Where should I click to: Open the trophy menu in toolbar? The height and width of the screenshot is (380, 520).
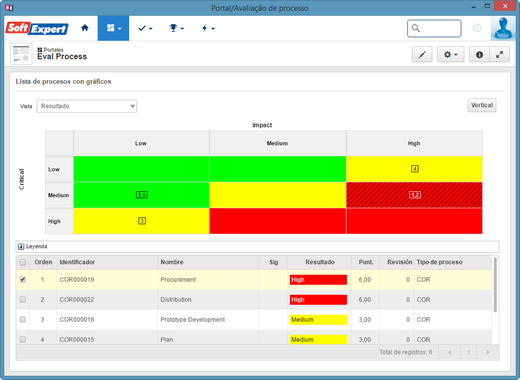pyautogui.click(x=176, y=28)
